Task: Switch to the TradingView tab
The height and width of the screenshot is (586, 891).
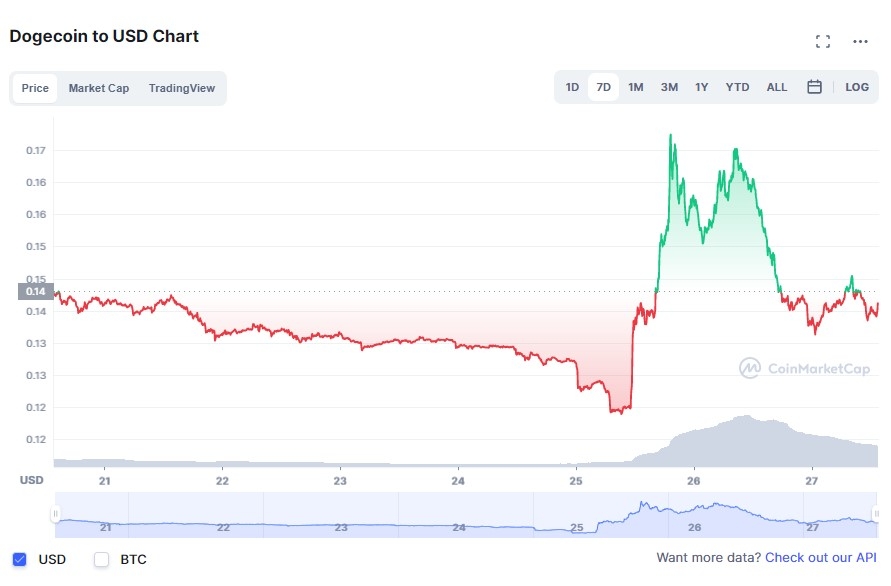Action: coord(182,88)
